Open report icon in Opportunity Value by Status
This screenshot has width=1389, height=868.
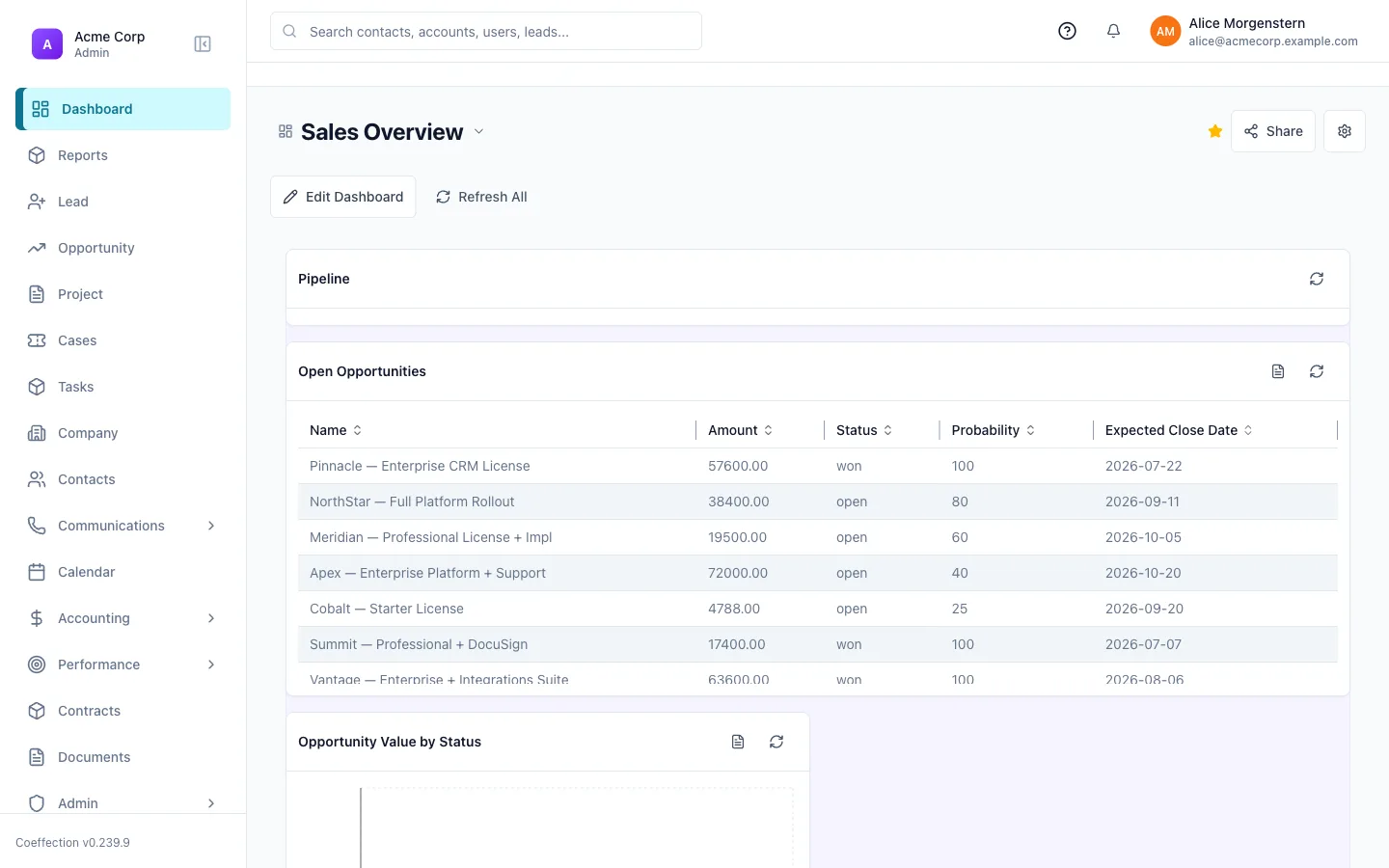tap(738, 742)
